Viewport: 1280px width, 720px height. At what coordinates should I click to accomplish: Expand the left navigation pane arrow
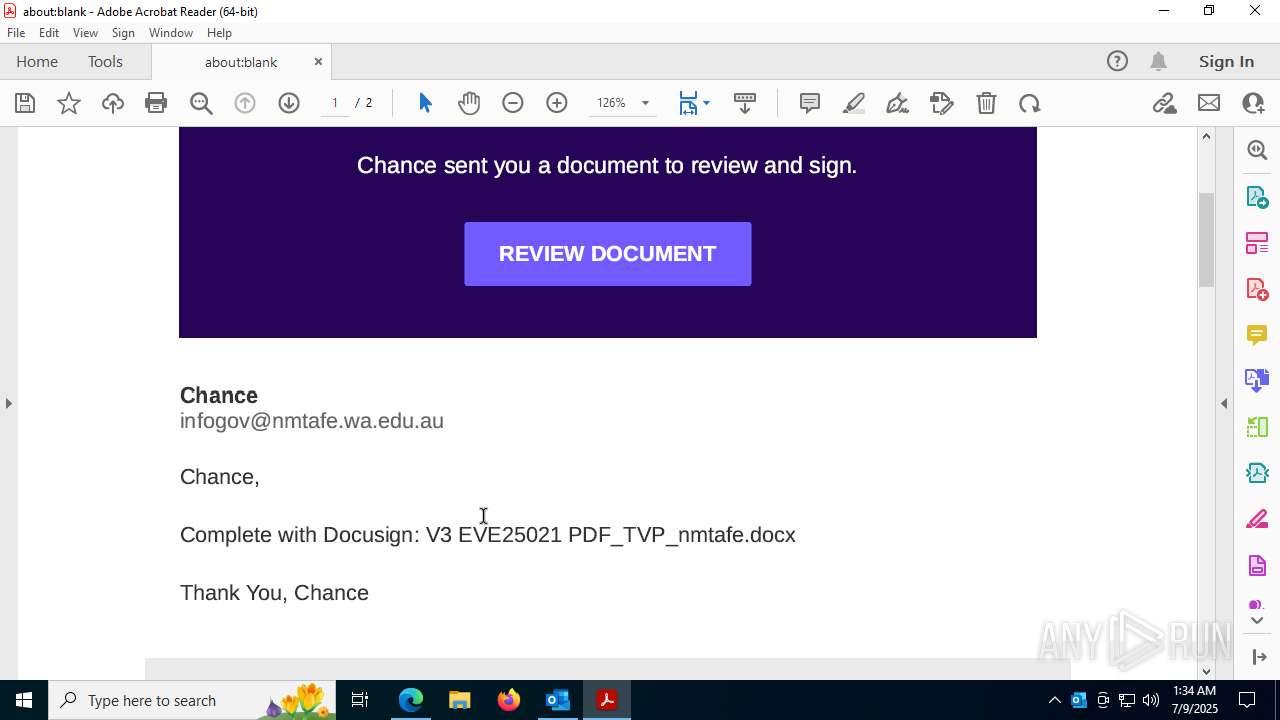coord(8,403)
